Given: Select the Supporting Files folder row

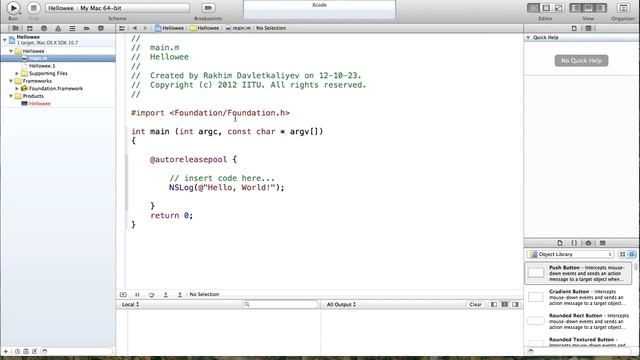Looking at the screenshot, I should point(58,73).
